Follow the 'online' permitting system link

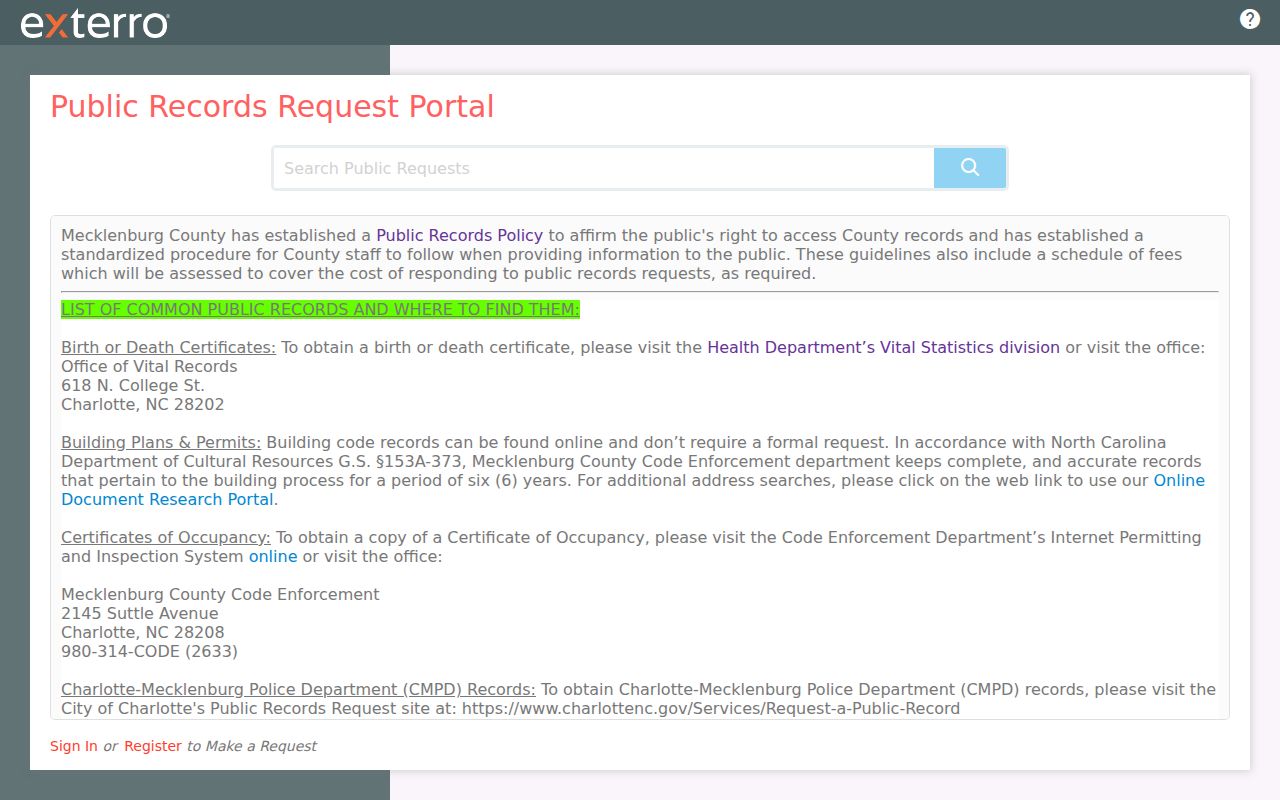click(x=273, y=556)
